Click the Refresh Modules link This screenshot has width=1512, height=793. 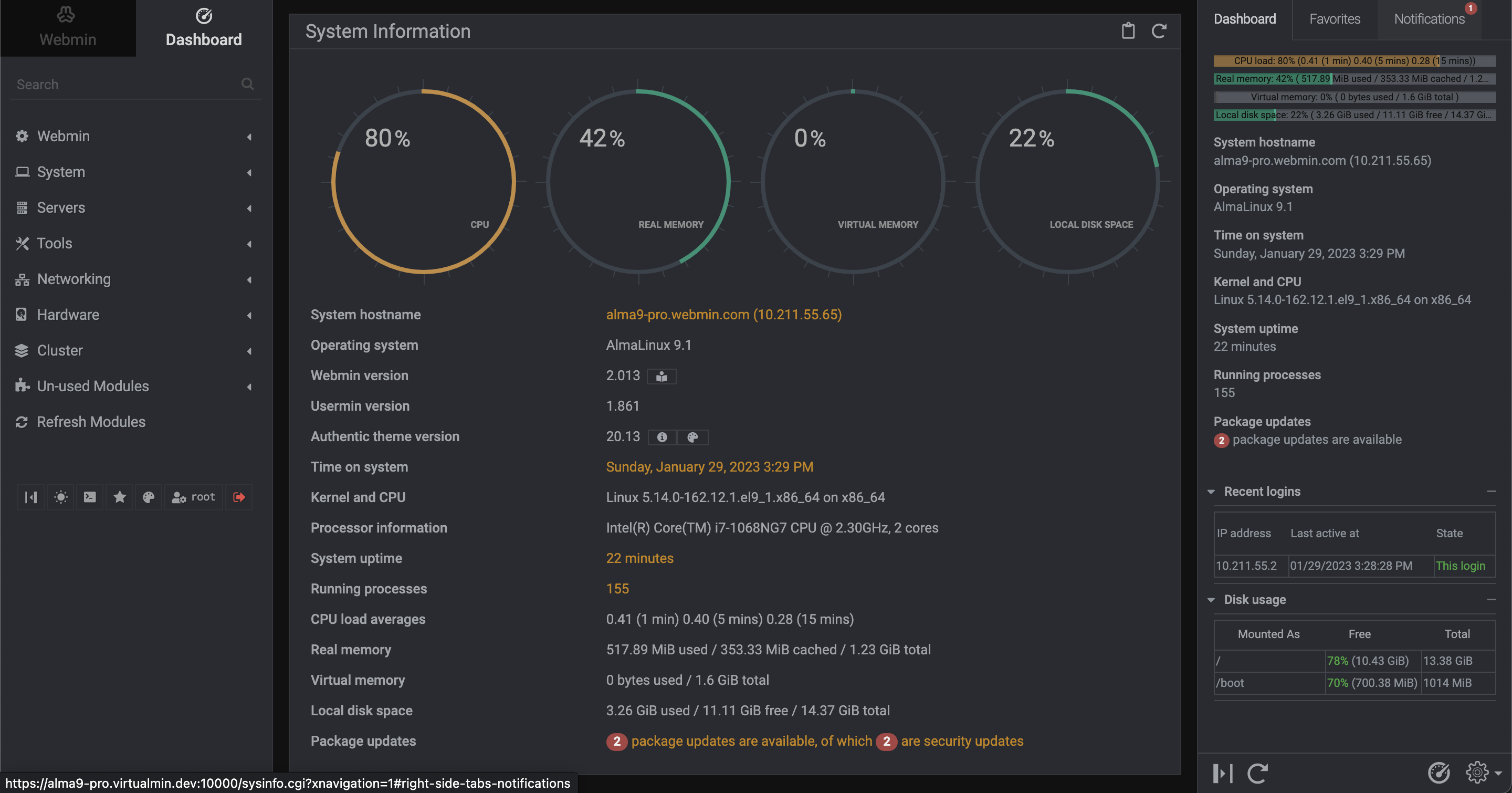91,422
